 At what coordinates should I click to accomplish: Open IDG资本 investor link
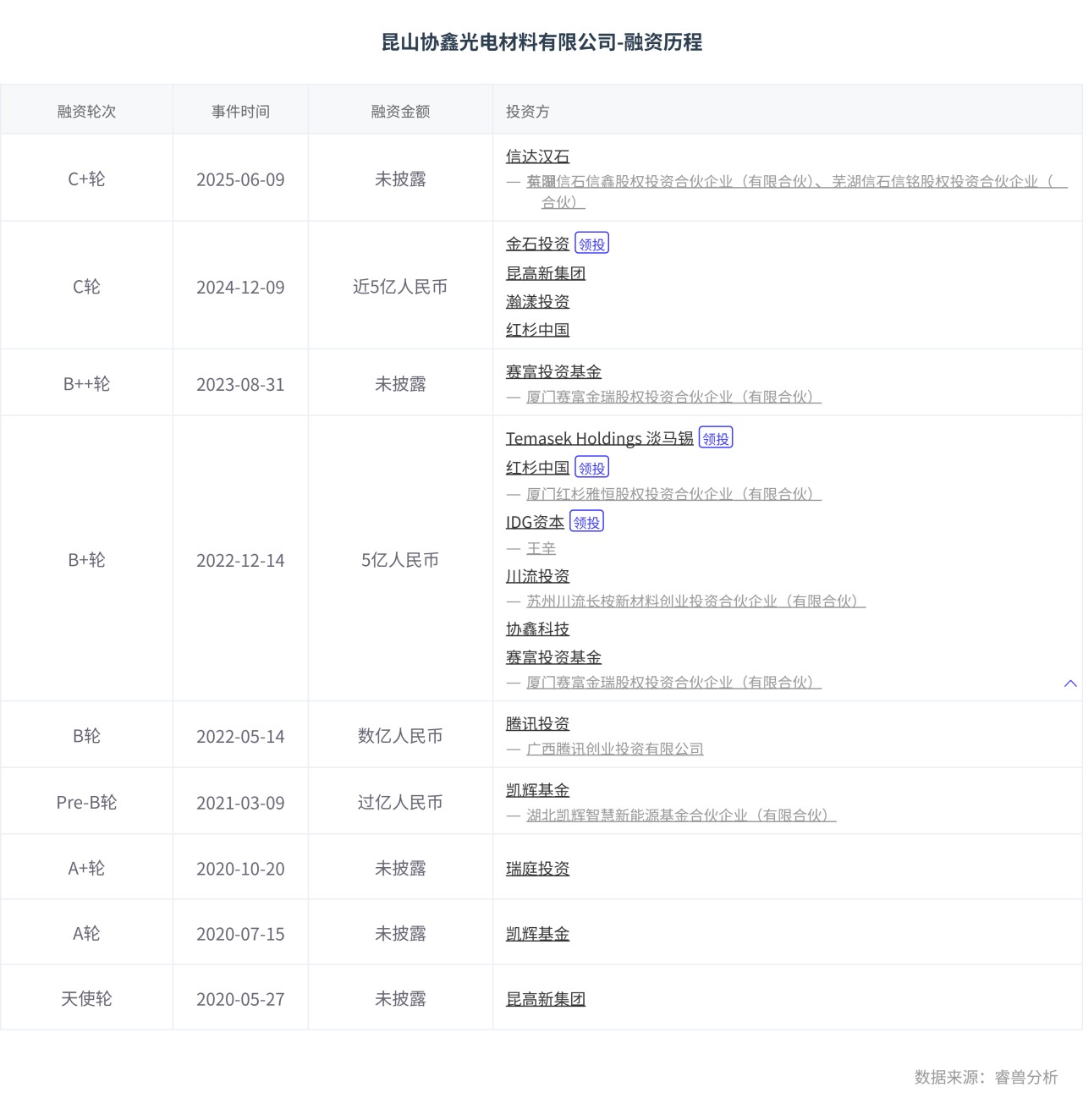coord(535,522)
